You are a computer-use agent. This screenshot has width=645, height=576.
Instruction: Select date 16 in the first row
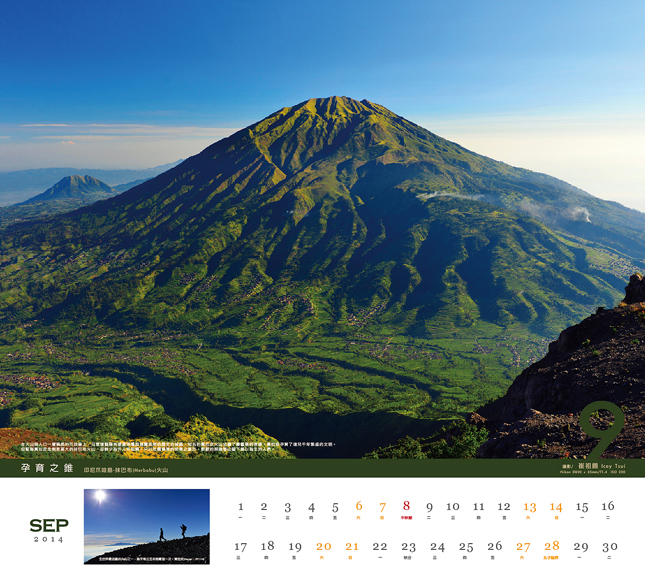(608, 506)
